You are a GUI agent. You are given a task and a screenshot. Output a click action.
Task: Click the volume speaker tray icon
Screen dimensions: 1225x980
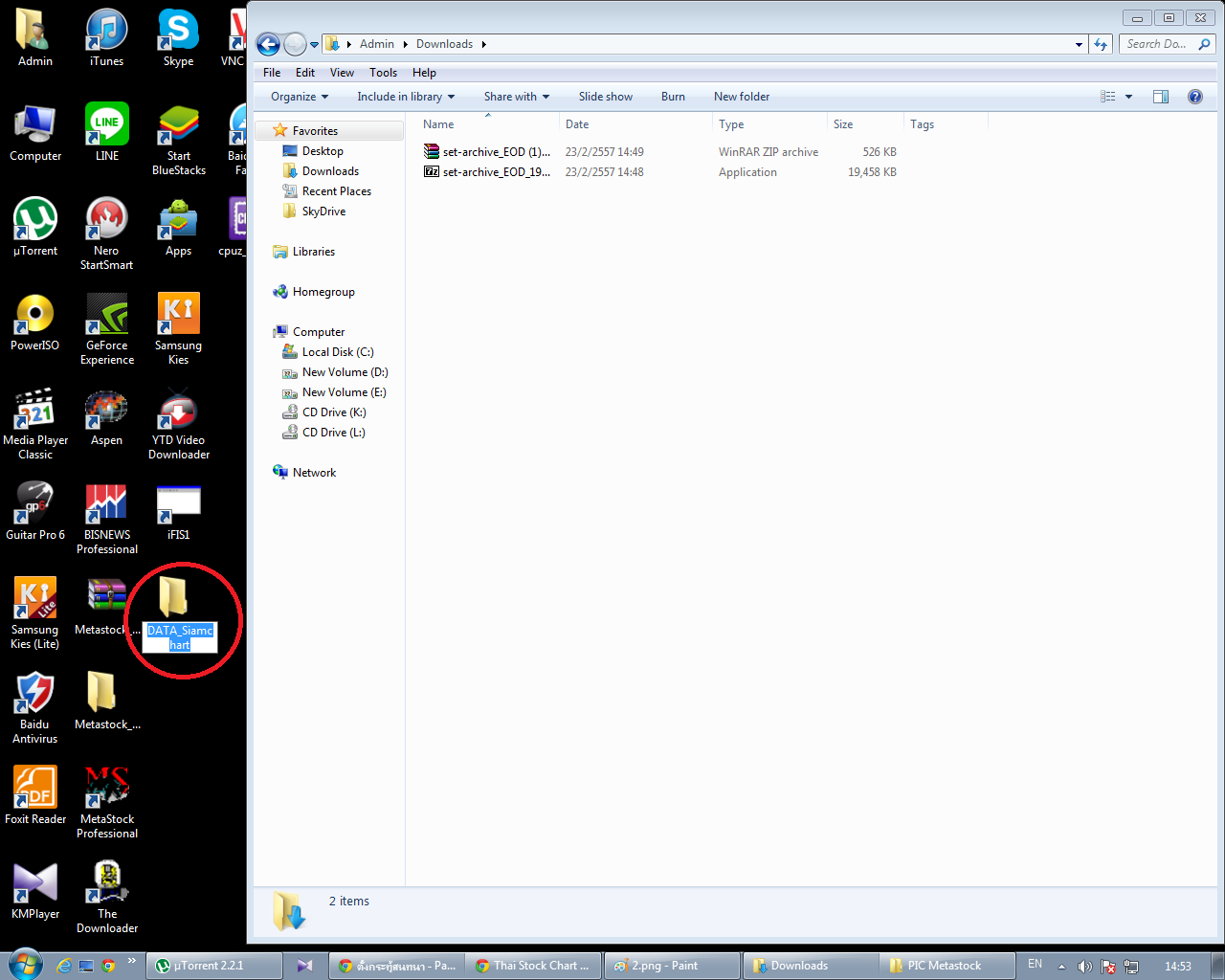1084,967
